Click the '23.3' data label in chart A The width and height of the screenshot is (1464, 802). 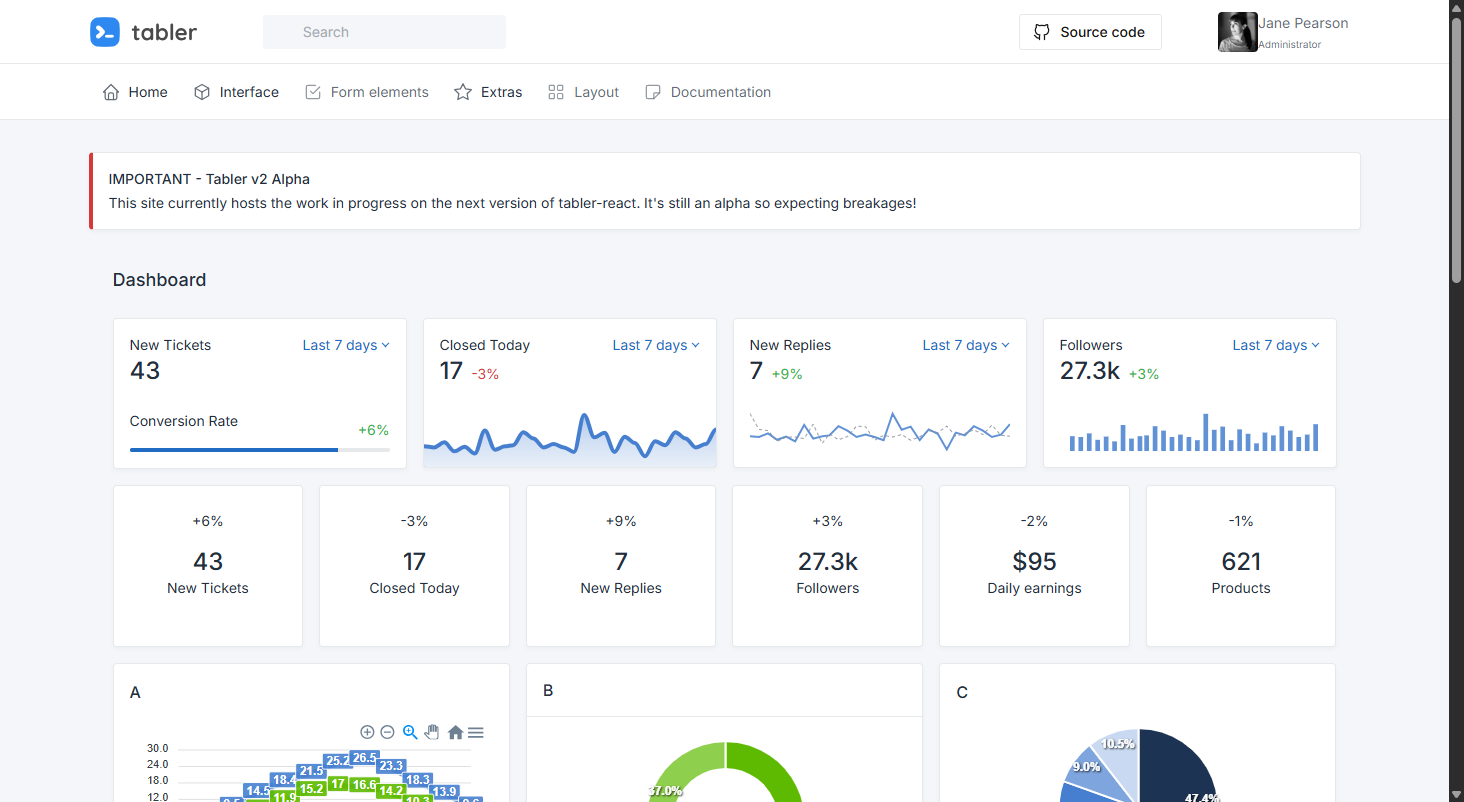coord(391,766)
